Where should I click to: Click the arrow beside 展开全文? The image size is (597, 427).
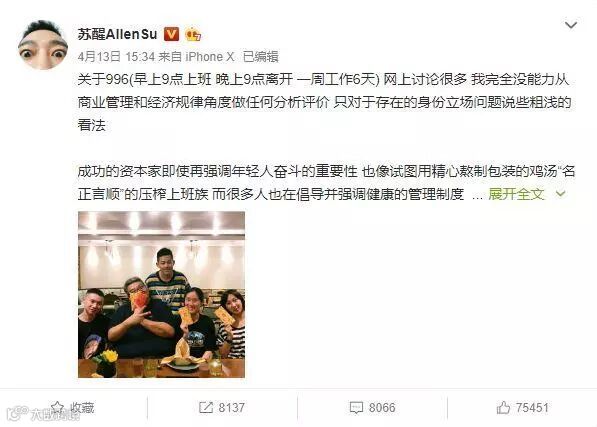pos(560,194)
